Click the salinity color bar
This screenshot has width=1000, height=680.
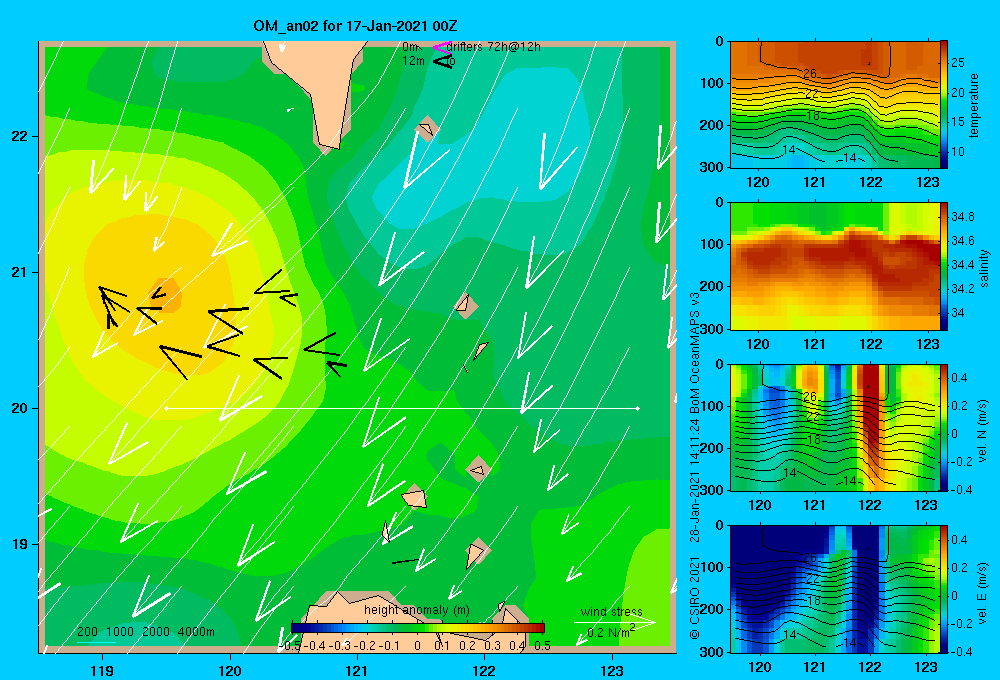[944, 266]
